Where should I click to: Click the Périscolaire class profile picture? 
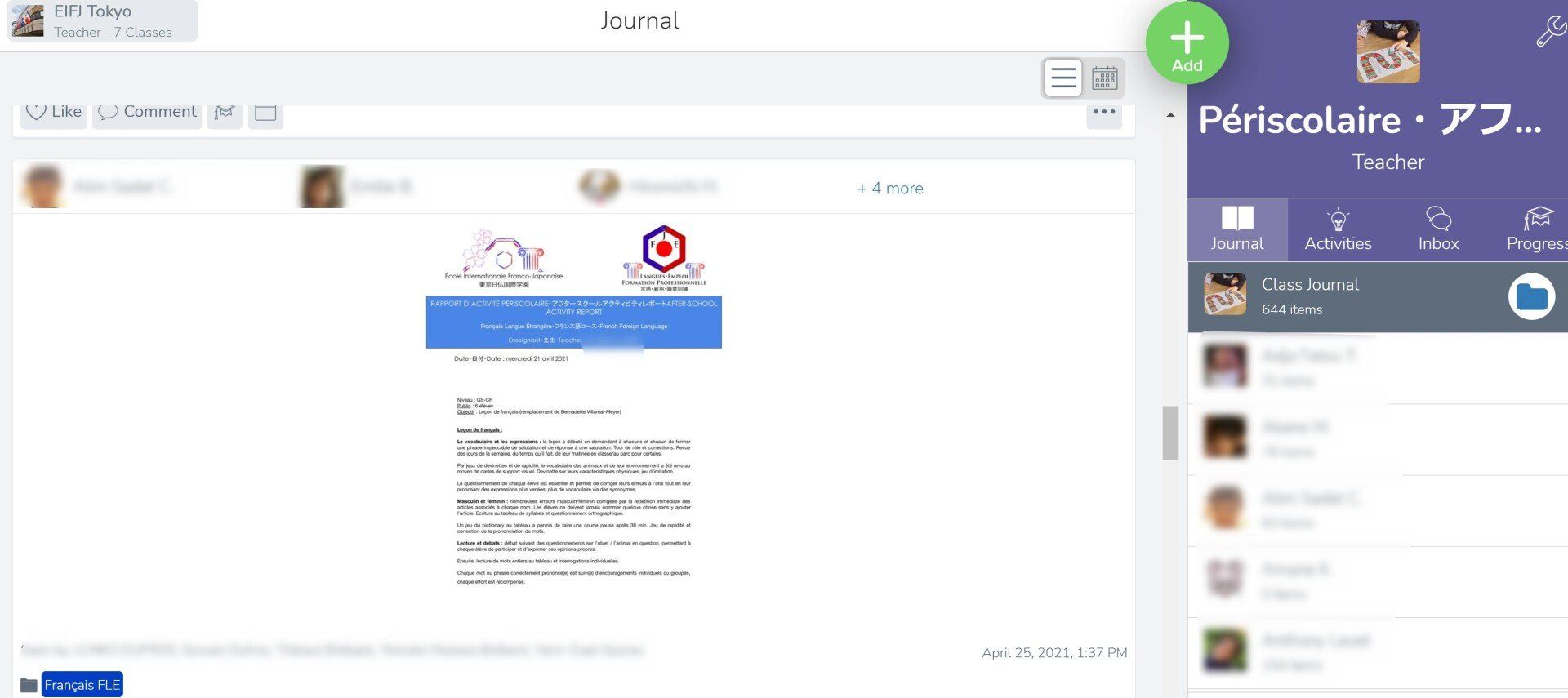pyautogui.click(x=1388, y=52)
